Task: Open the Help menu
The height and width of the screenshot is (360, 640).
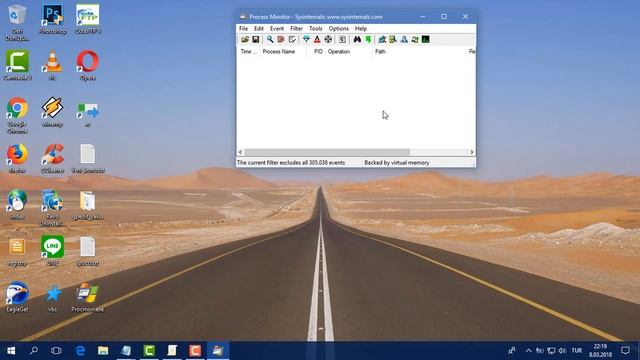Action: pyautogui.click(x=361, y=29)
